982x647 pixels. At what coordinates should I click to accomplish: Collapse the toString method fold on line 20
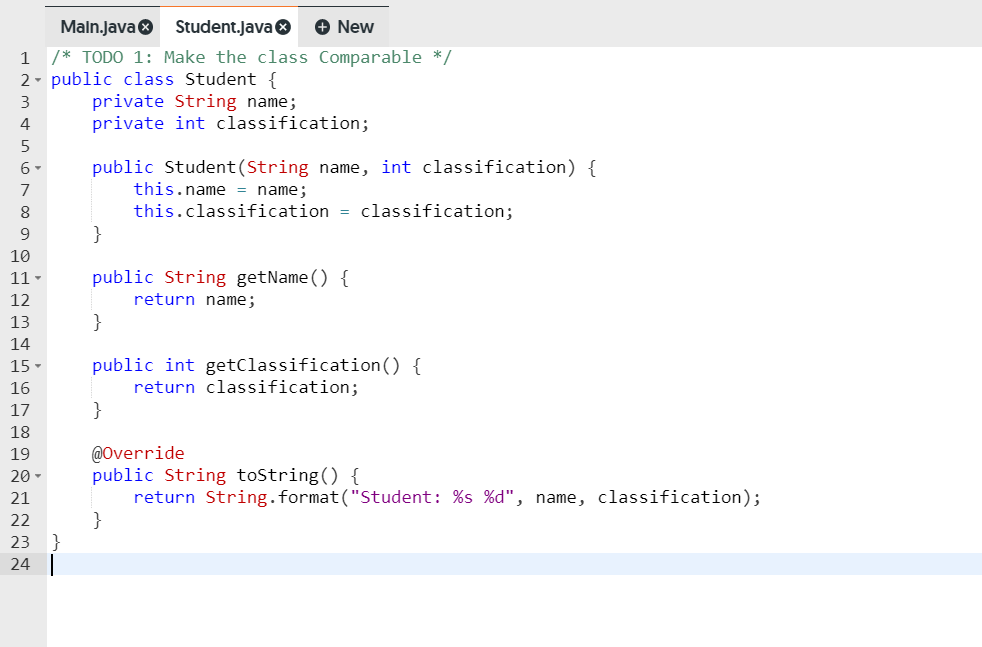[40, 476]
